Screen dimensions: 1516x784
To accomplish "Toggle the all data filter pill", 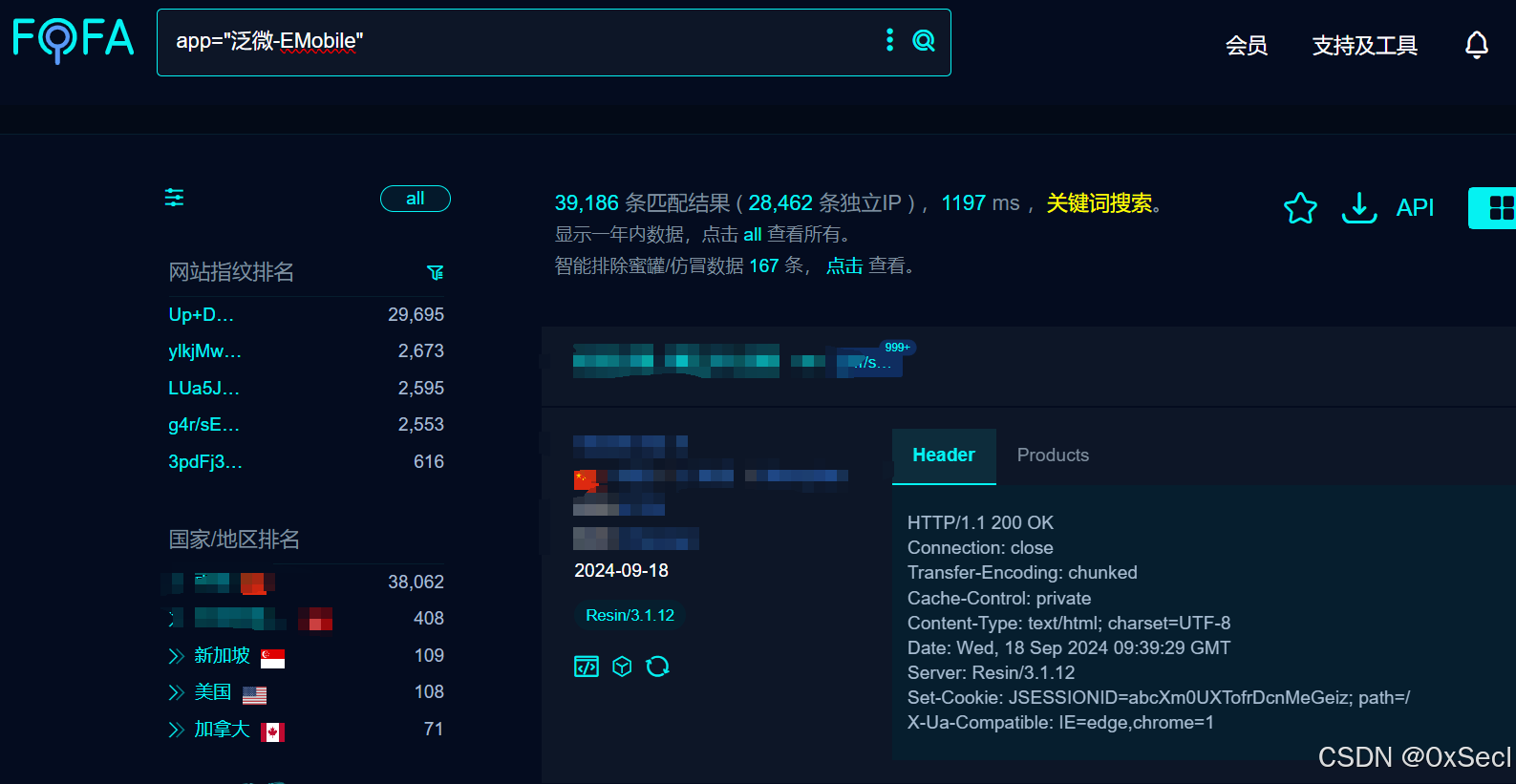I will (x=416, y=199).
